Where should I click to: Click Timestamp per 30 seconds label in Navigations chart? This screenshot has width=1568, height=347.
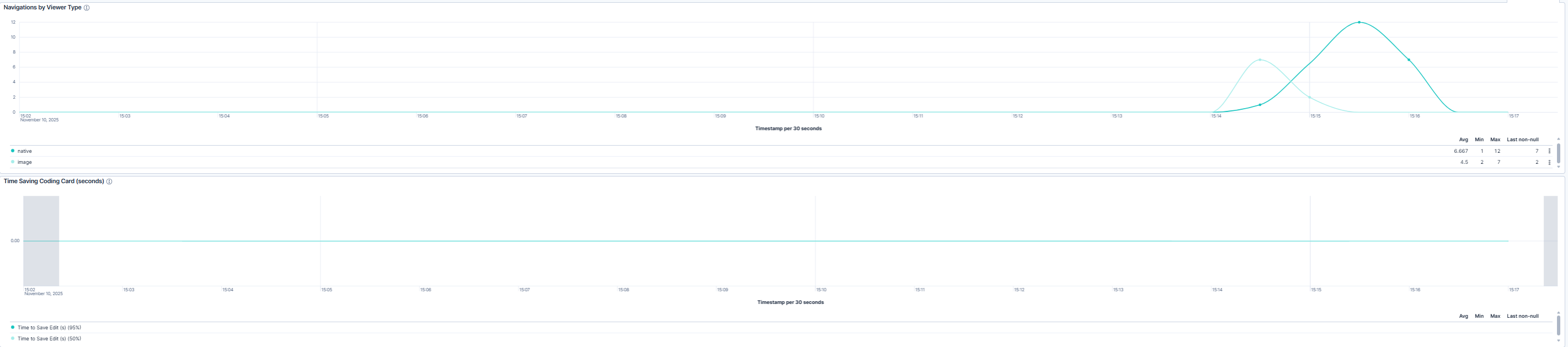pyautogui.click(x=788, y=129)
